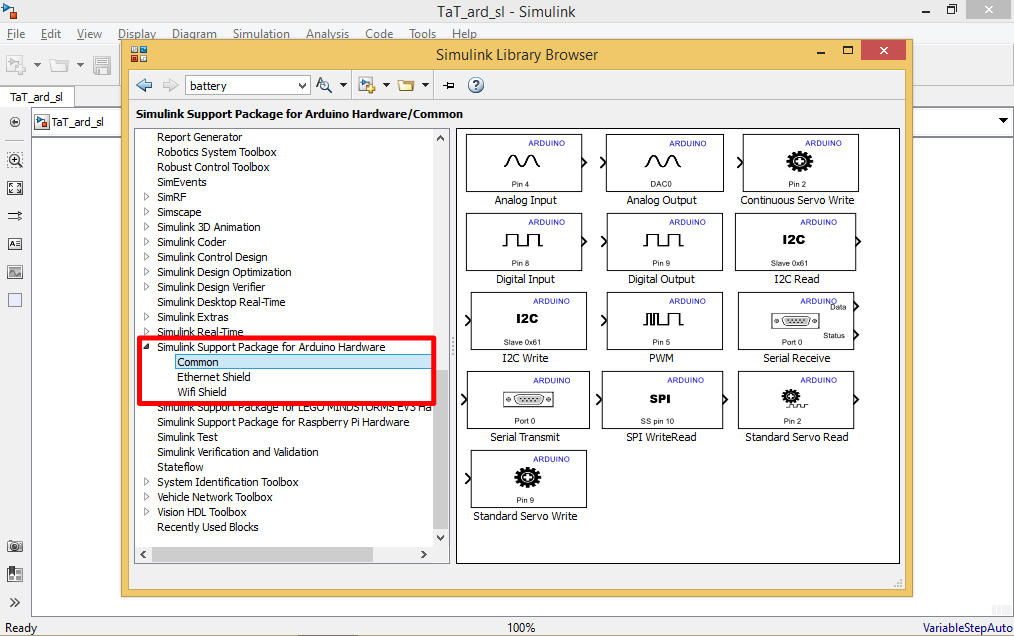Open the Analysis menu

click(327, 34)
